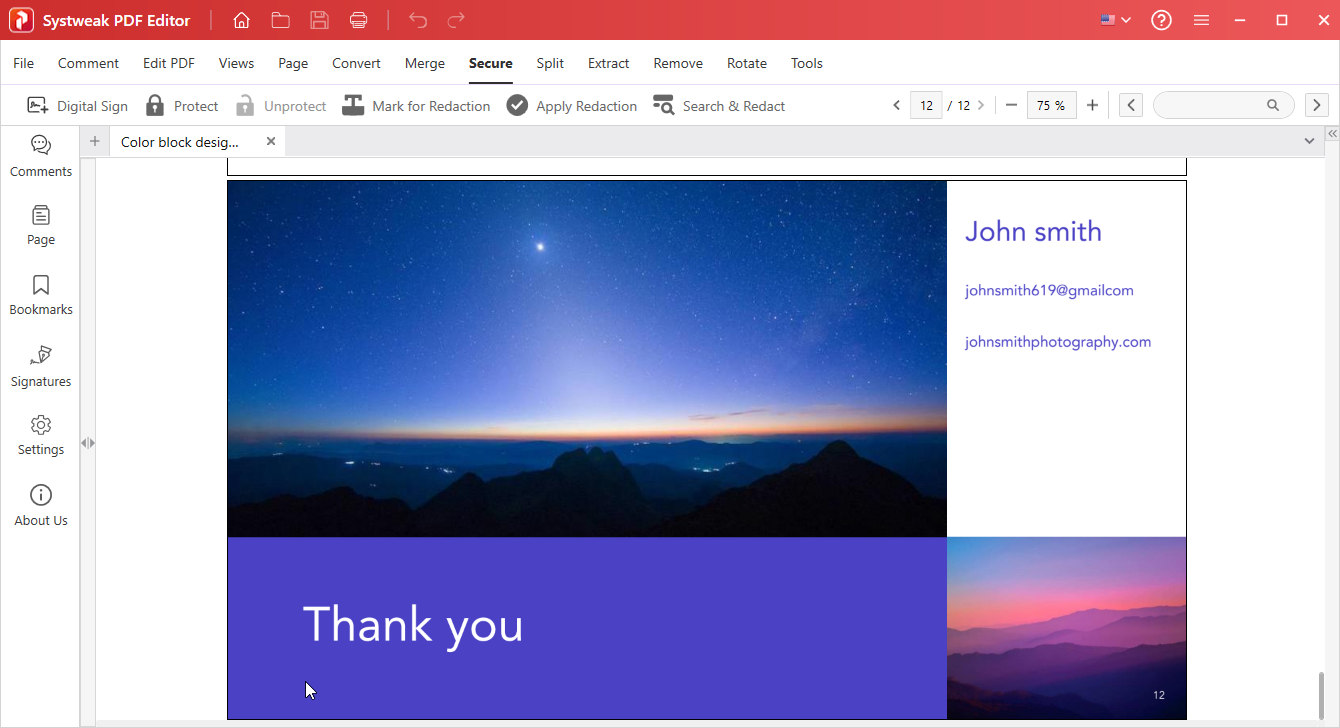Collapse the left sidebar splitter

coord(88,443)
